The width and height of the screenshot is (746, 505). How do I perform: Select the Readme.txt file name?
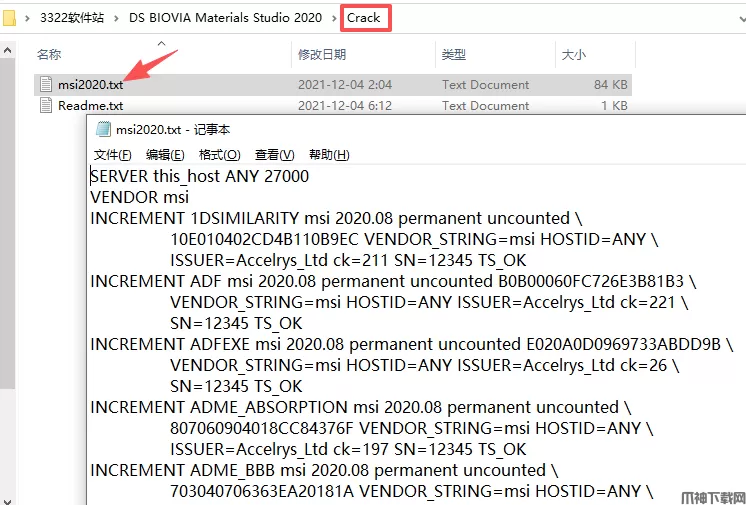click(x=90, y=106)
